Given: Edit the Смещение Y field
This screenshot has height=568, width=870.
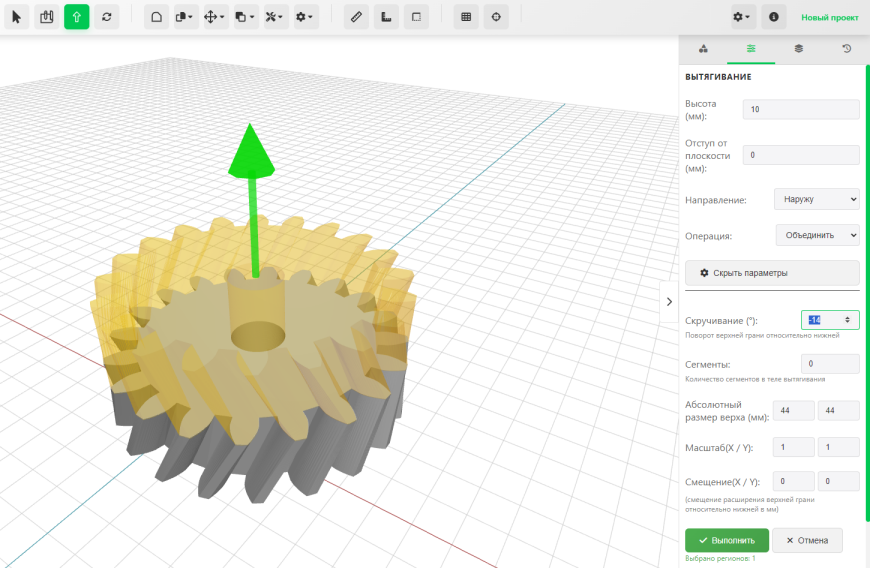Looking at the screenshot, I should [838, 481].
